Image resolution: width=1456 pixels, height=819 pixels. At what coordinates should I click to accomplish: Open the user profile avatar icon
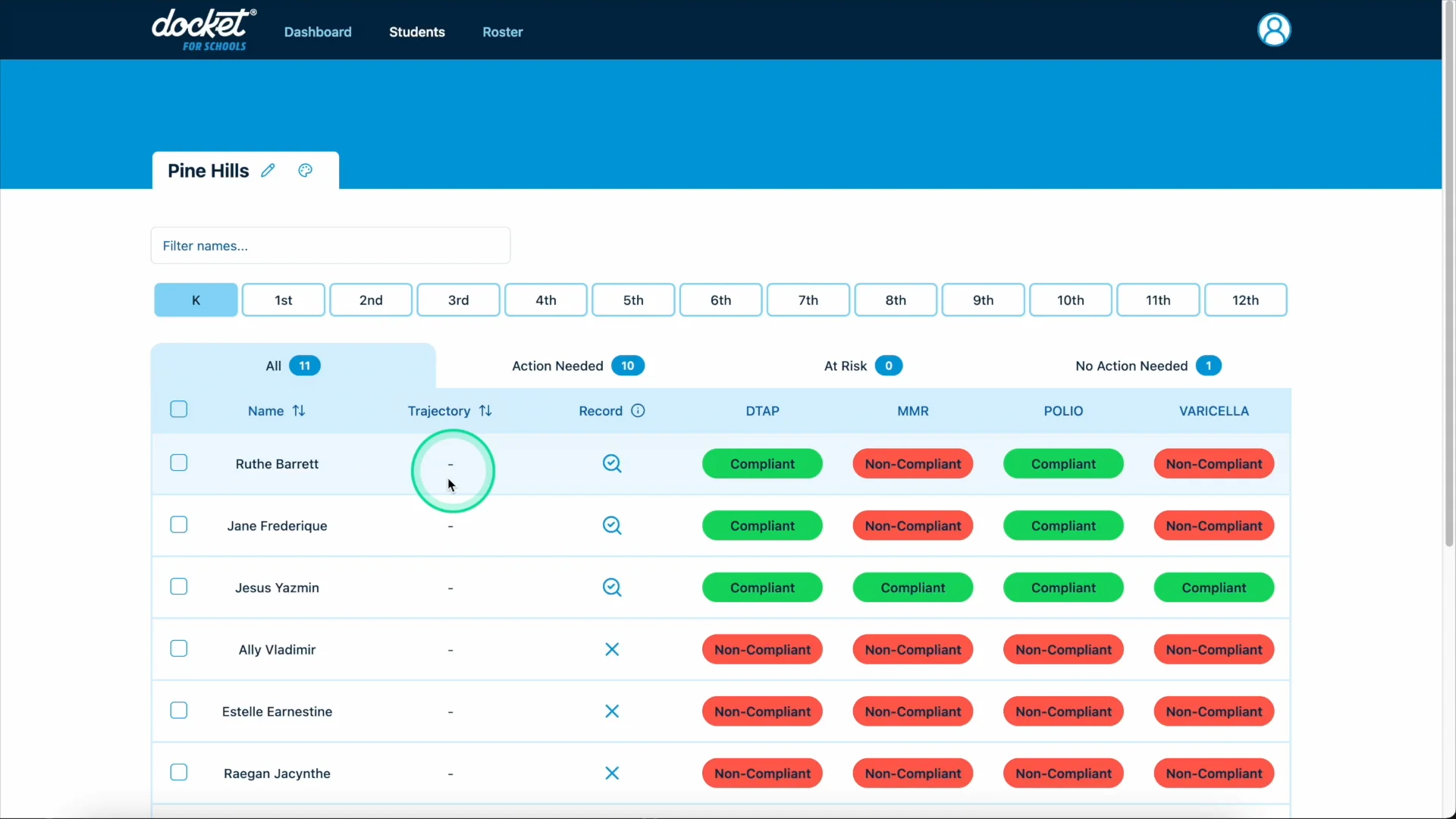tap(1274, 30)
